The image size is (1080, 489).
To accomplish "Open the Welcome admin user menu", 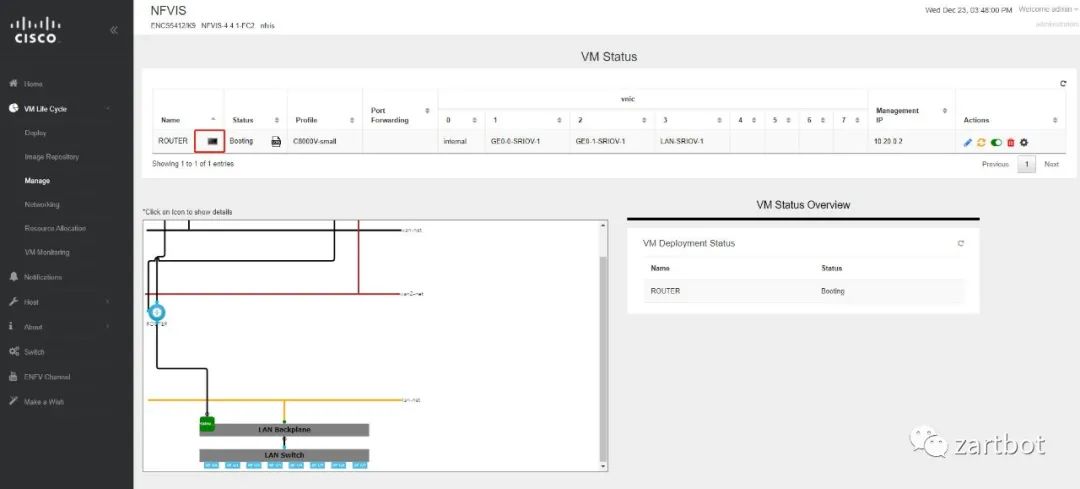I will [1048, 10].
